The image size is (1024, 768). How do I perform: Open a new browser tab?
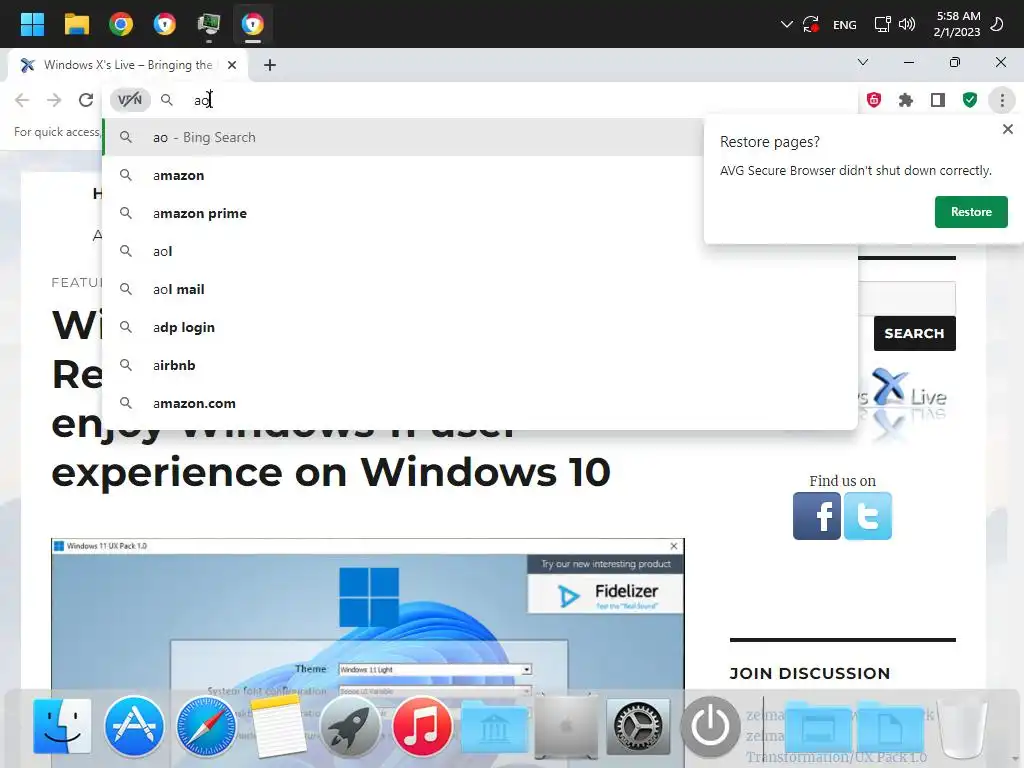click(270, 65)
